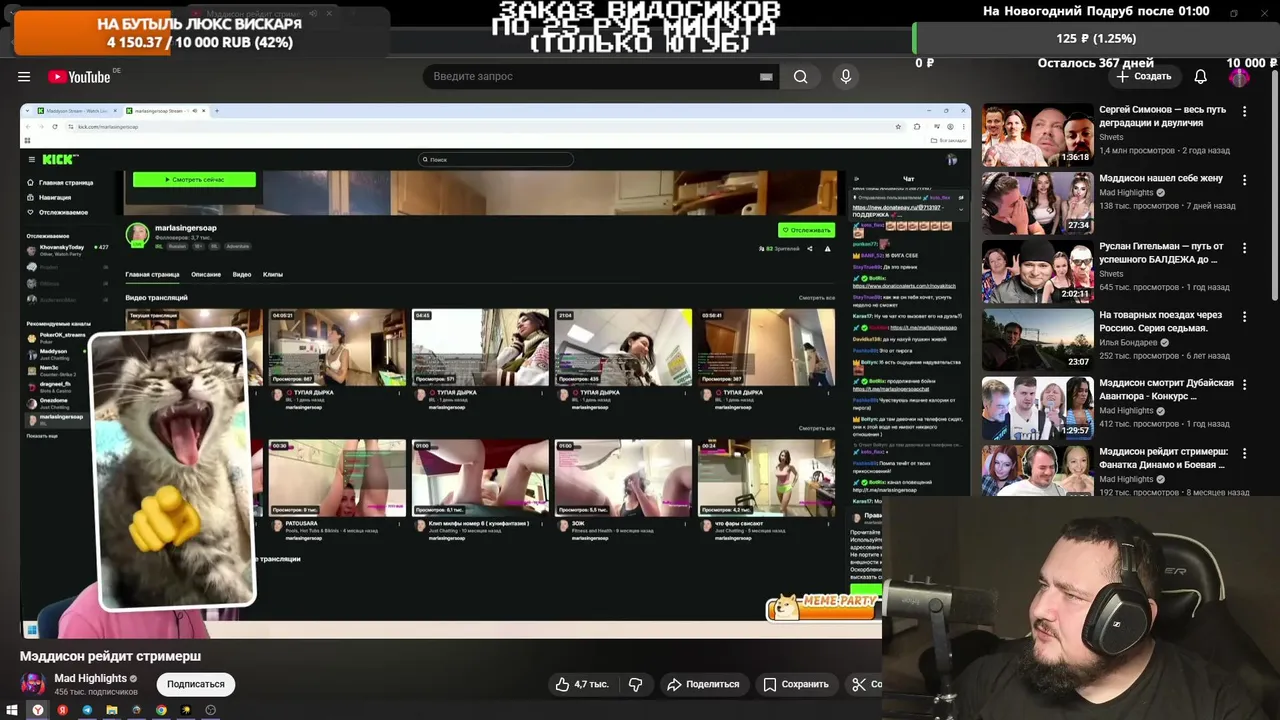
Task: Dislike the video
Action: point(635,684)
